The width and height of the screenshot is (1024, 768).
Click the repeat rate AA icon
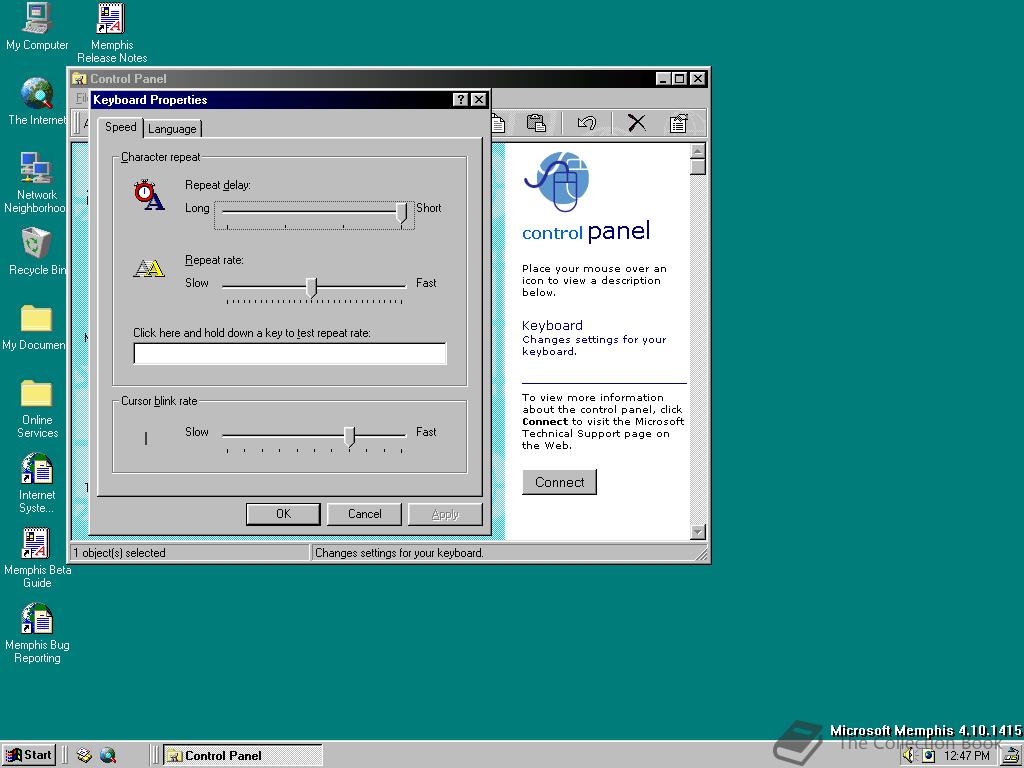149,268
